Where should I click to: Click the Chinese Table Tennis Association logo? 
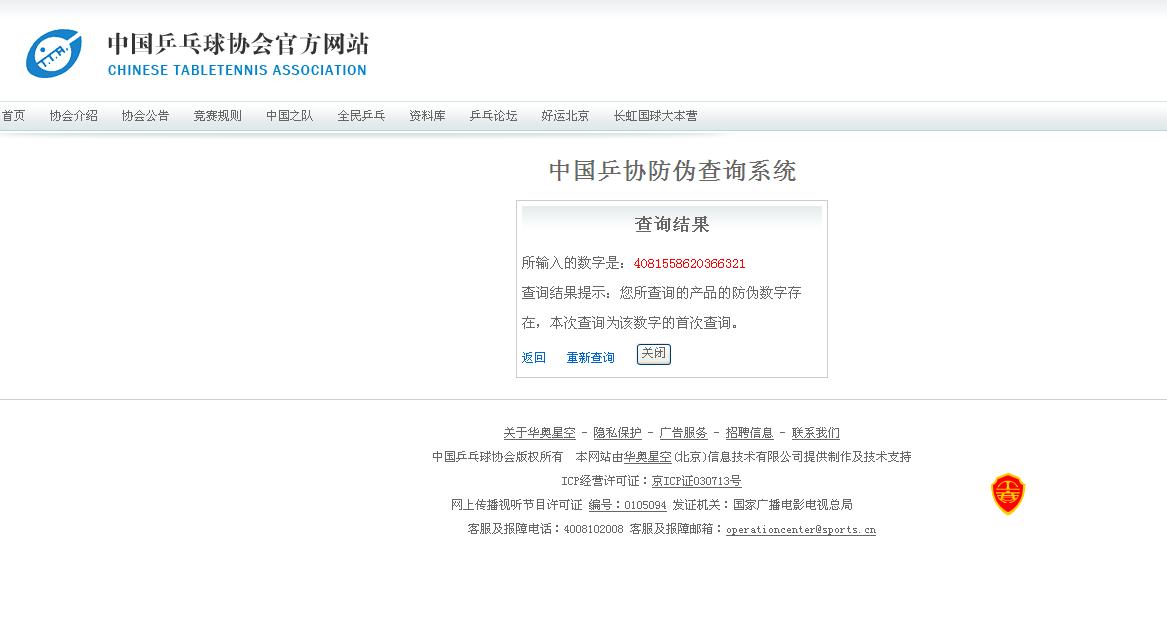pos(55,54)
